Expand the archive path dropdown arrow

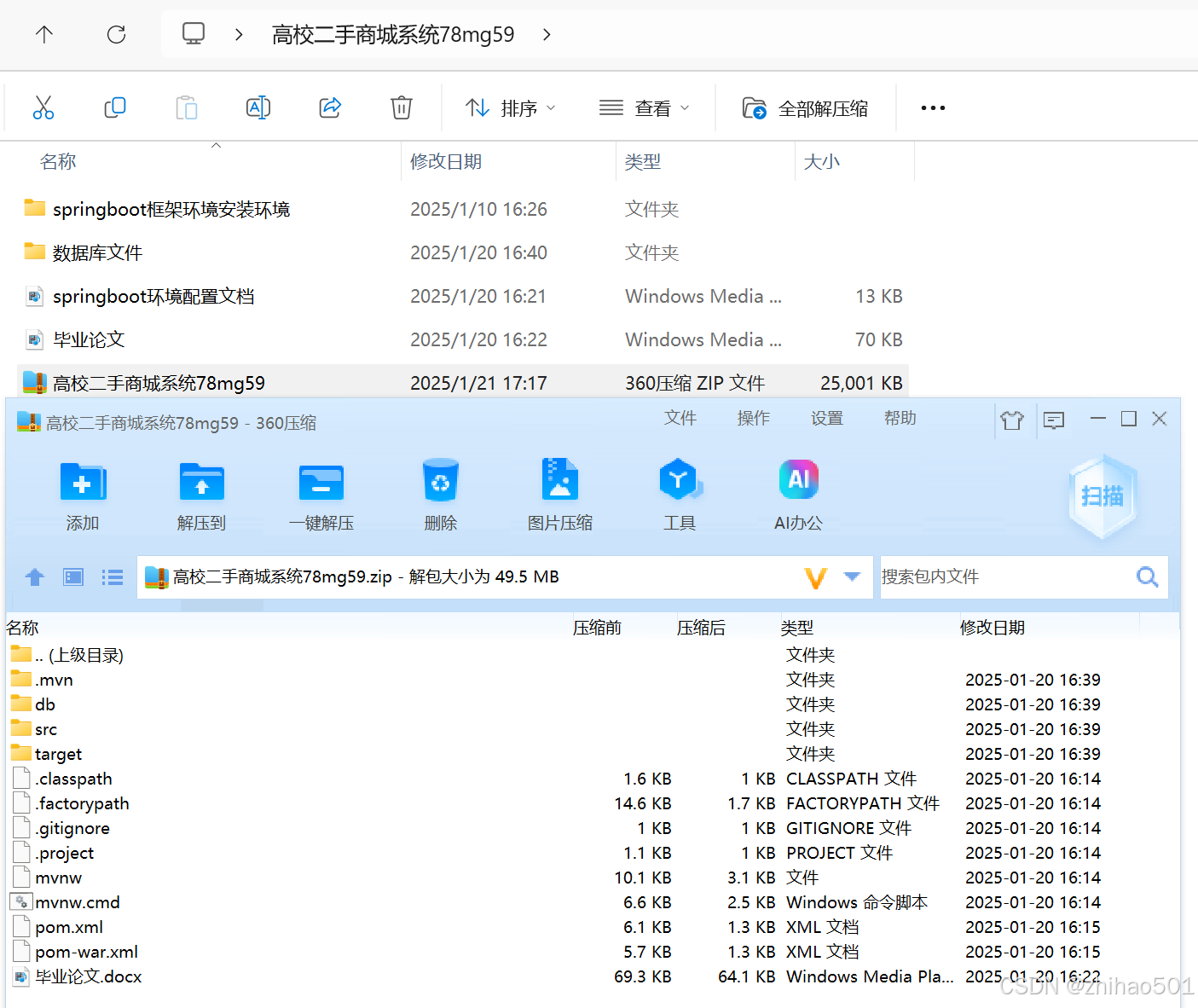852,576
